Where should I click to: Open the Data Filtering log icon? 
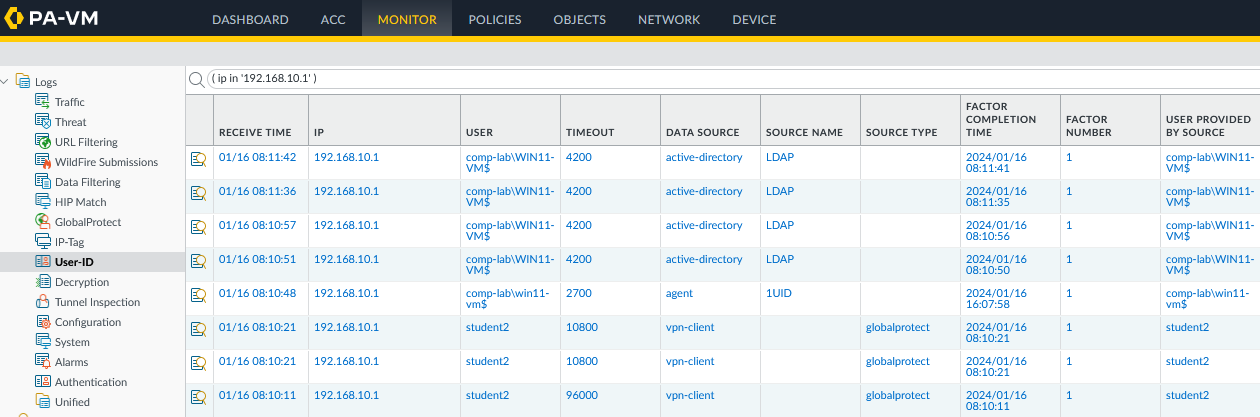click(43, 181)
